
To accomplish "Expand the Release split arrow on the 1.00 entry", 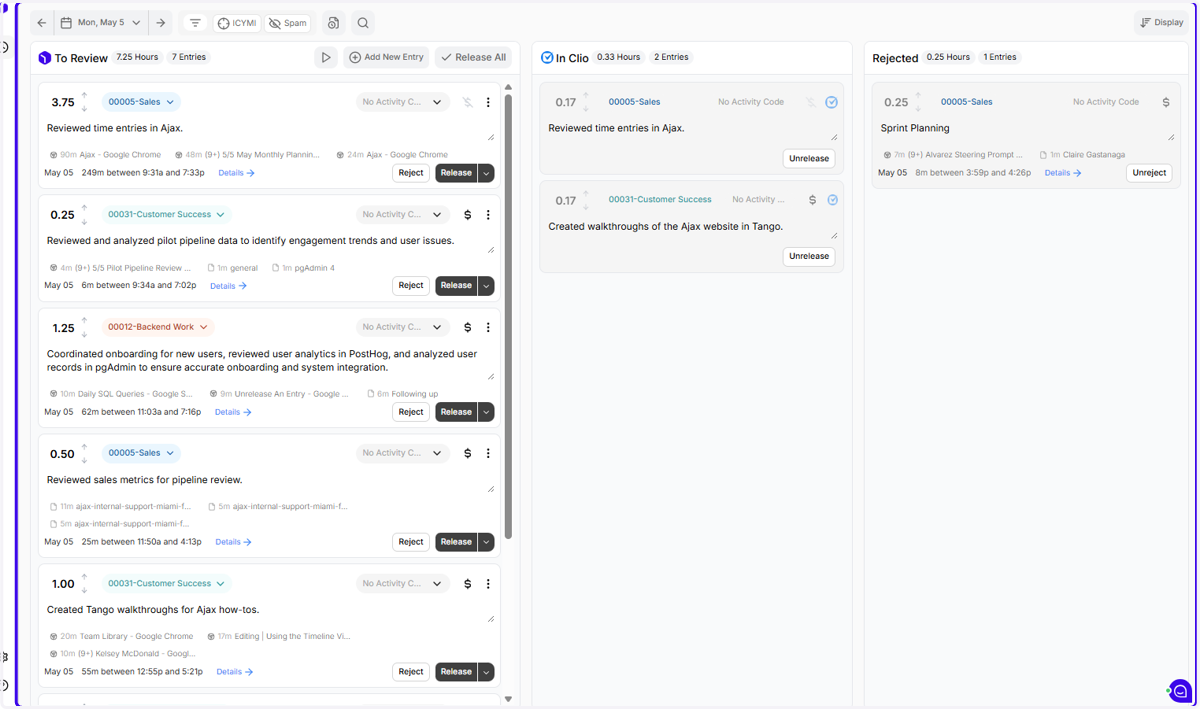I will pos(486,672).
